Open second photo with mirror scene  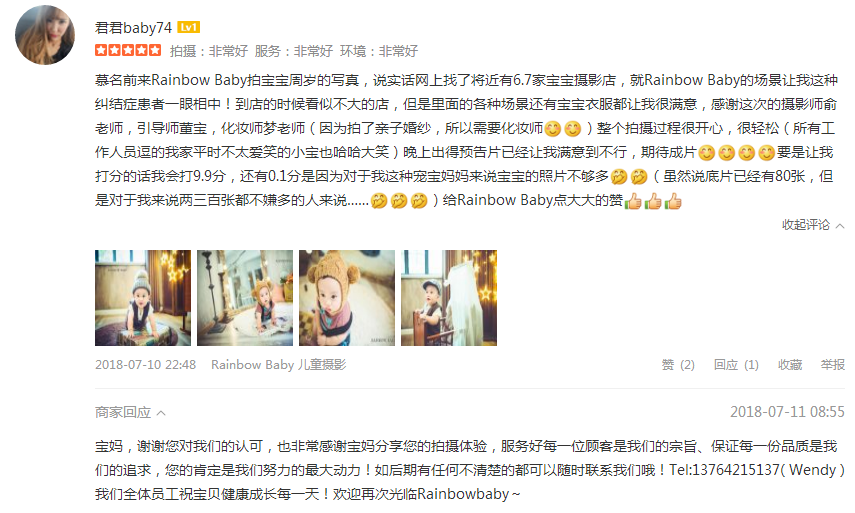(x=245, y=298)
